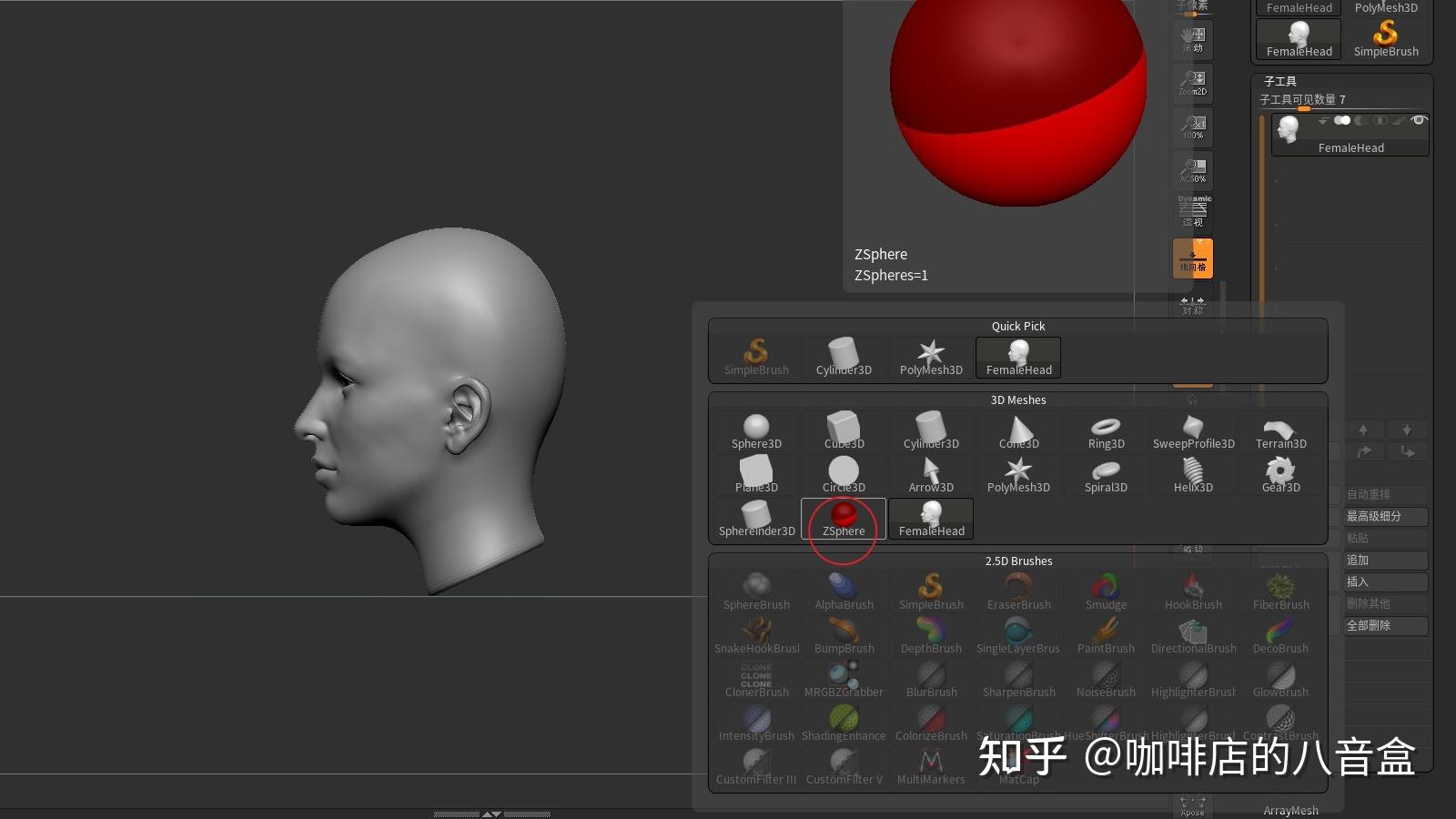Select FemaleHead from Quick Pick
The width and height of the screenshot is (1456, 819).
(1018, 358)
